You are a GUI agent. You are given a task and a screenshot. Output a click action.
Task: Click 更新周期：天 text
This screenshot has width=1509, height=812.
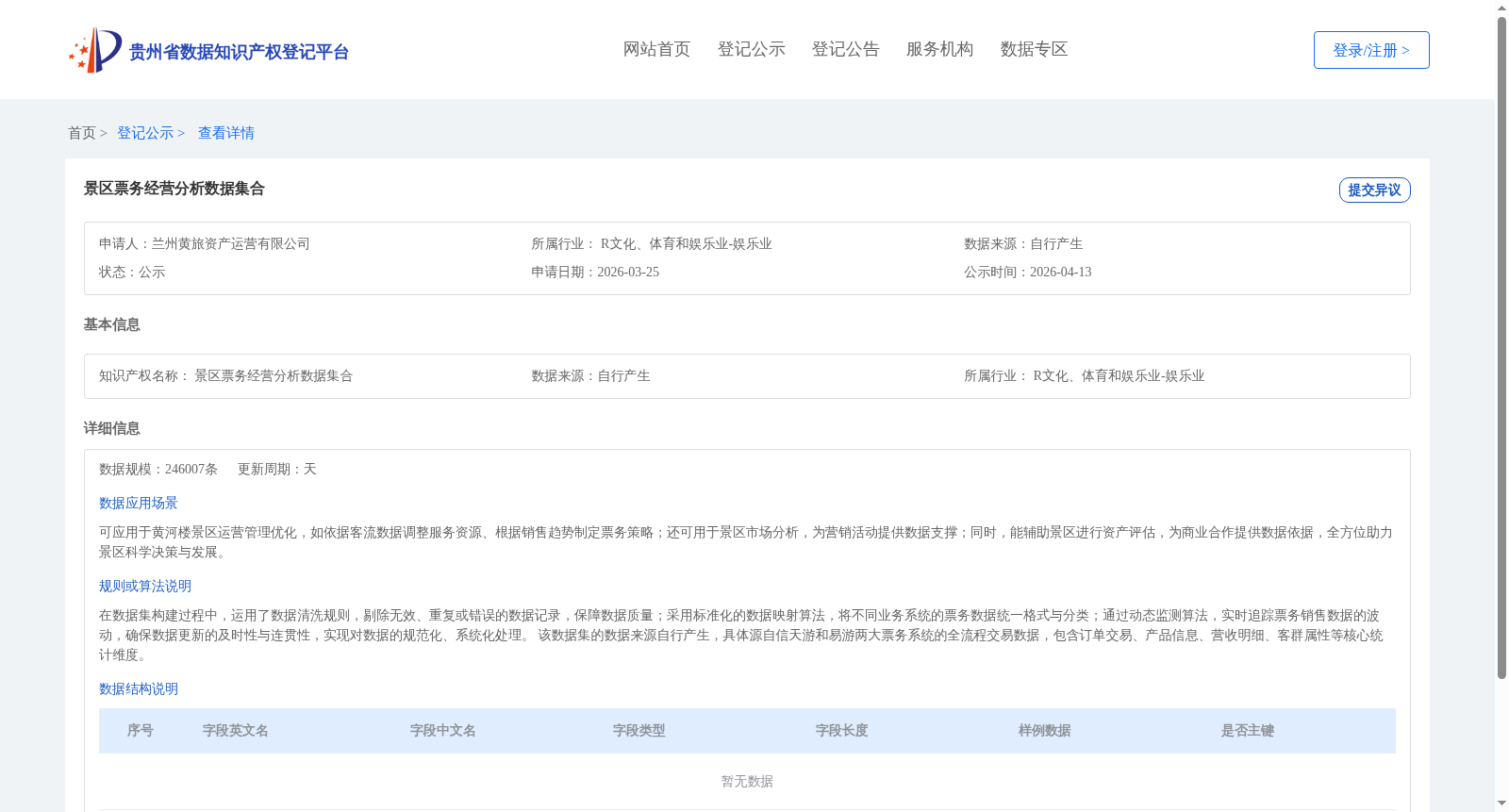(277, 469)
